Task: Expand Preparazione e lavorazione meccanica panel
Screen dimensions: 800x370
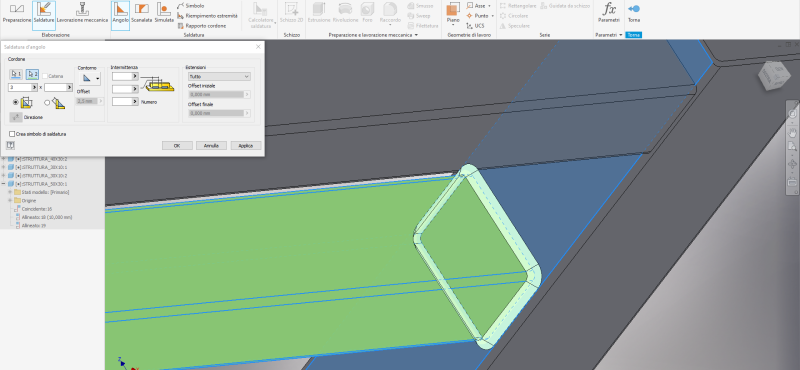Action: click(x=416, y=35)
